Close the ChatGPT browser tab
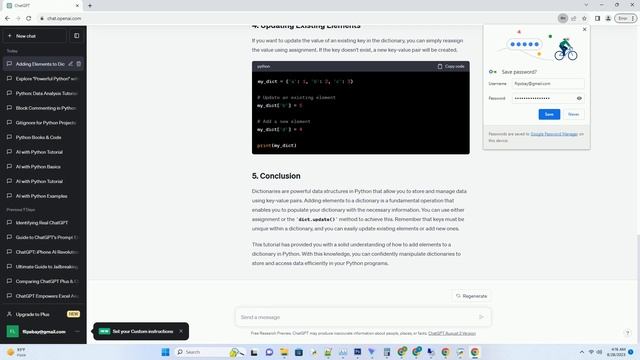640x360 pixels. click(77, 6)
